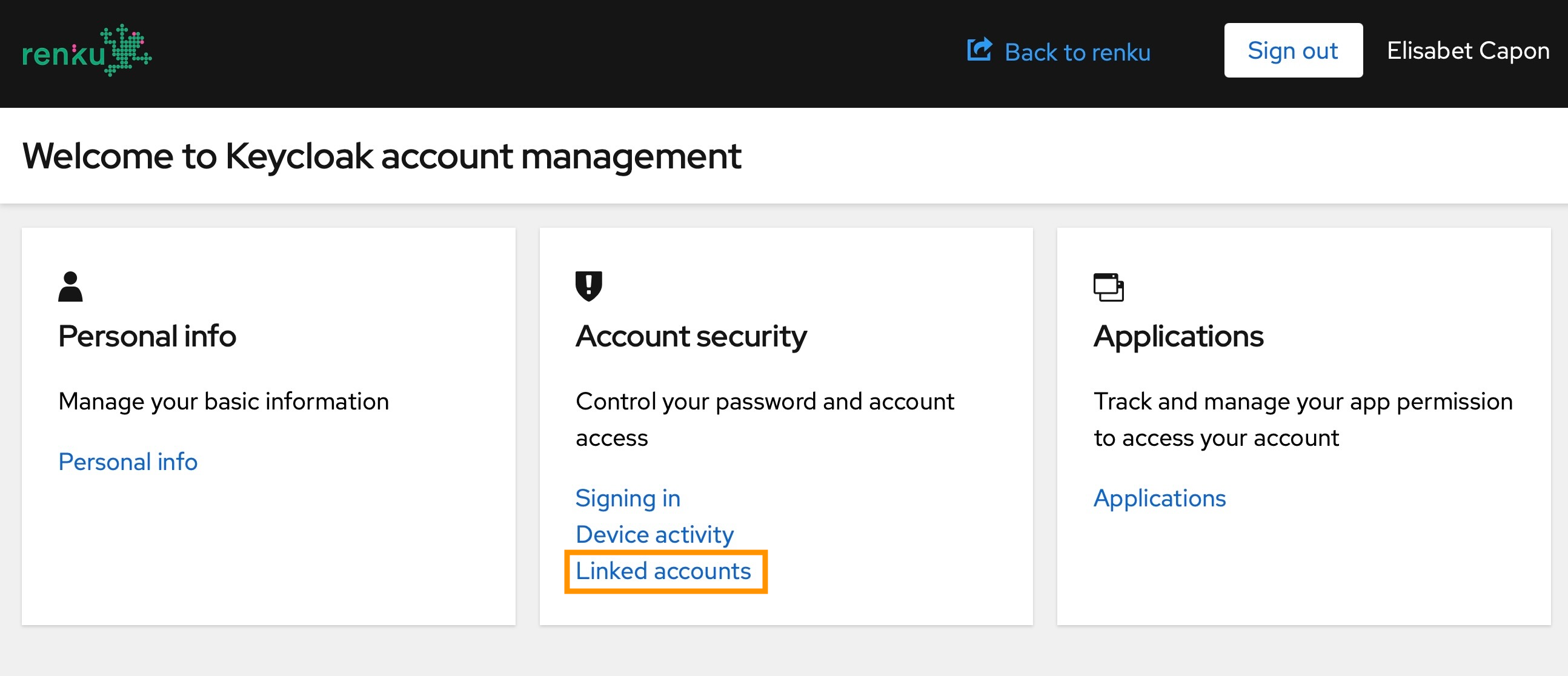Click the Manage your basic information text

point(224,402)
